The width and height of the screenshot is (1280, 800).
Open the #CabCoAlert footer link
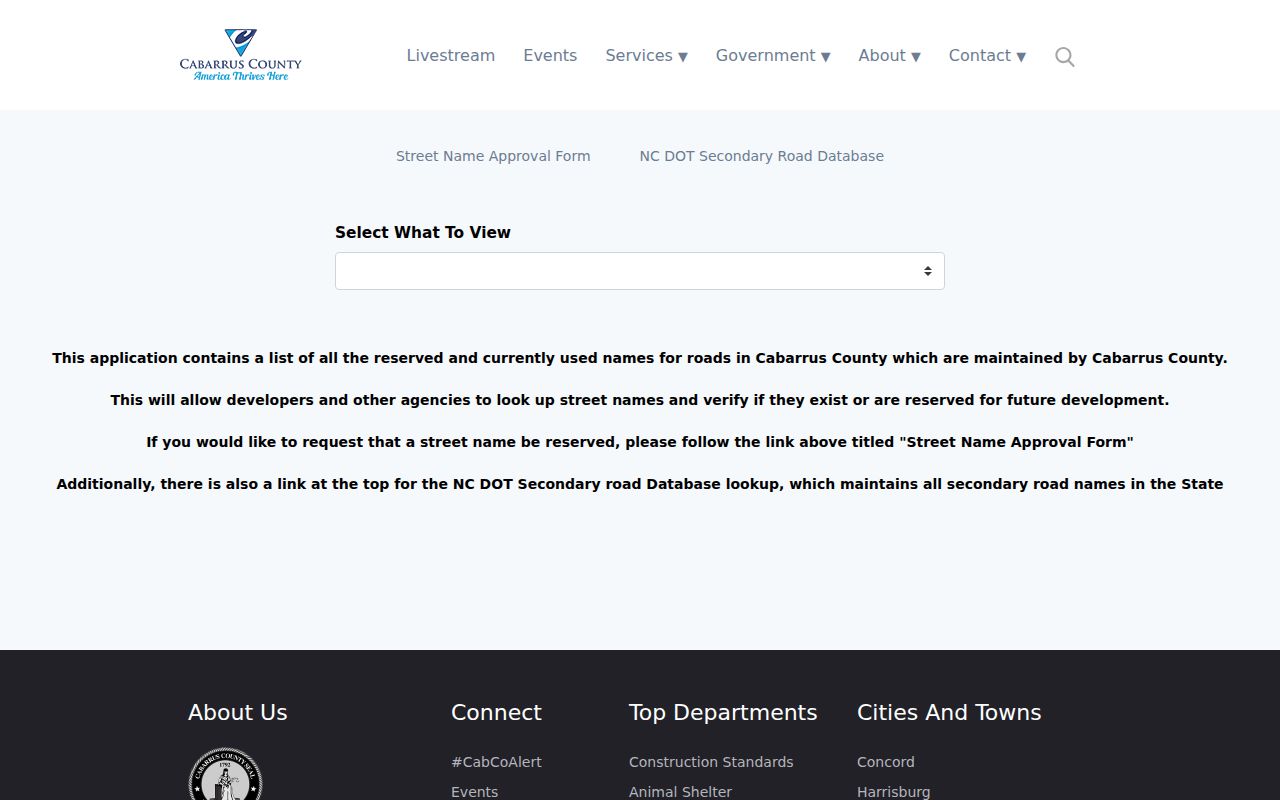[x=496, y=762]
